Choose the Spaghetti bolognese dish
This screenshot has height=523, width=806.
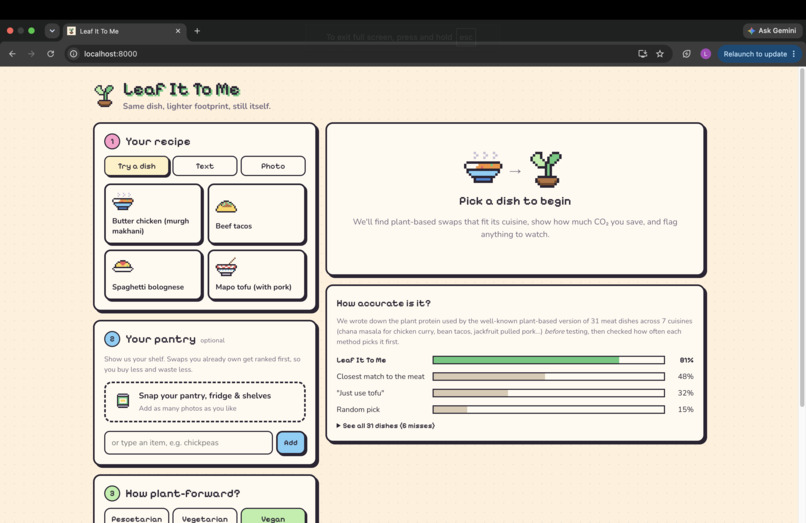coord(153,275)
